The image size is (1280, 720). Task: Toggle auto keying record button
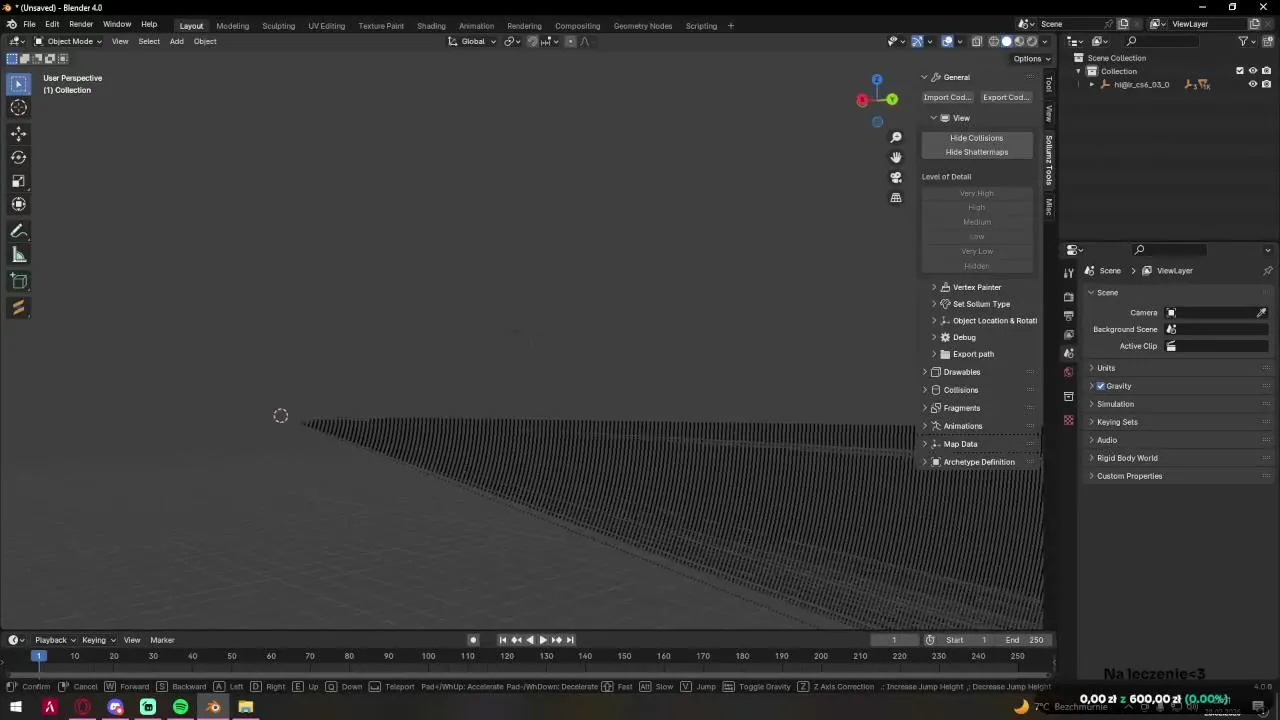pyautogui.click(x=473, y=640)
